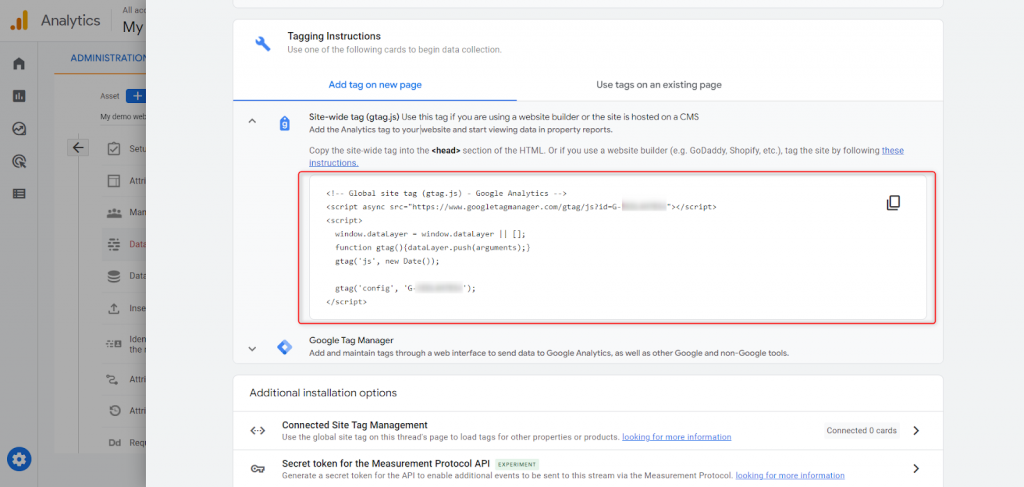Click the database stack icon in admin list

pyautogui.click(x=114, y=276)
